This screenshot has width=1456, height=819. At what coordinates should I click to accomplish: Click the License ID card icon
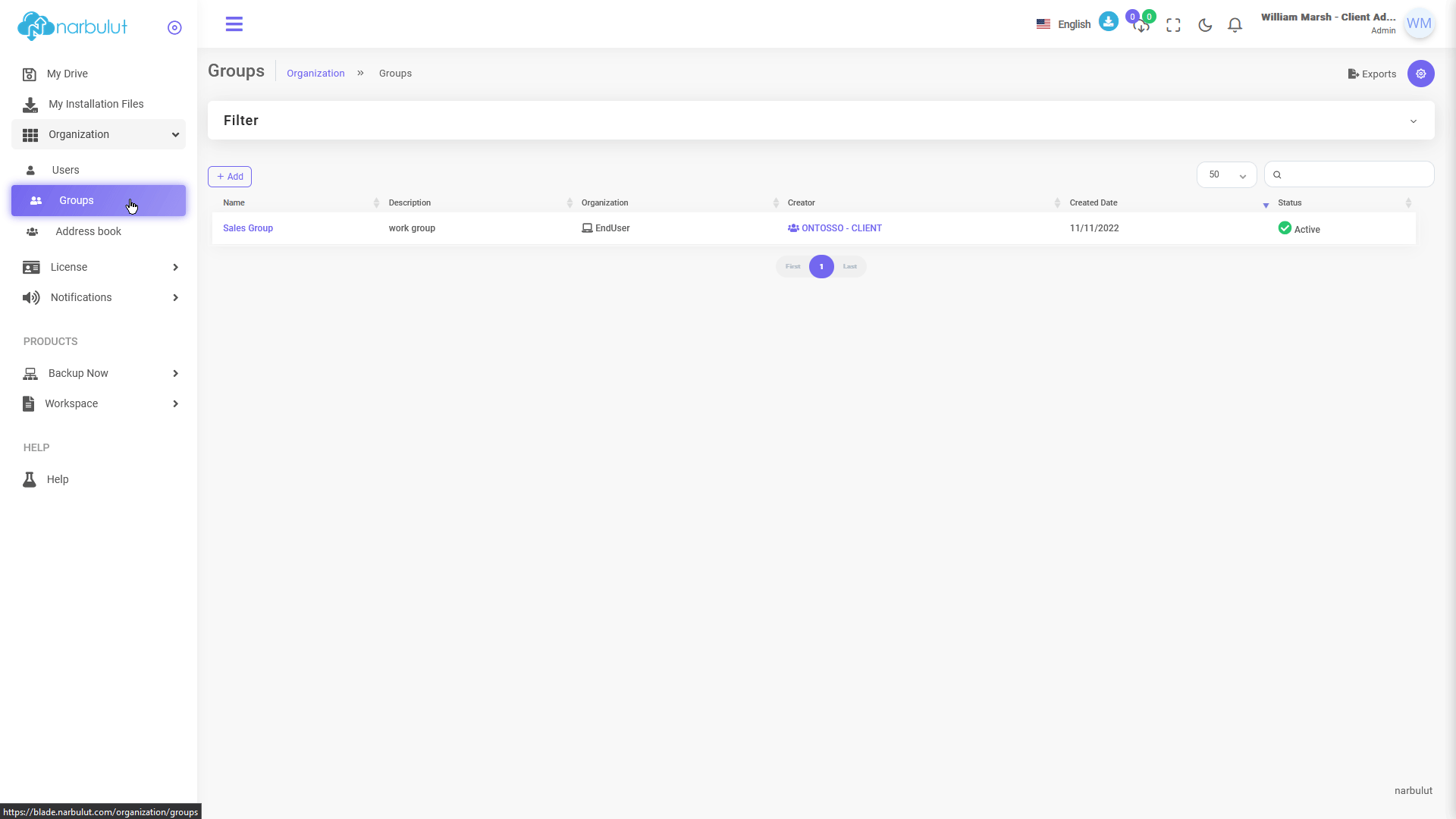(31, 268)
